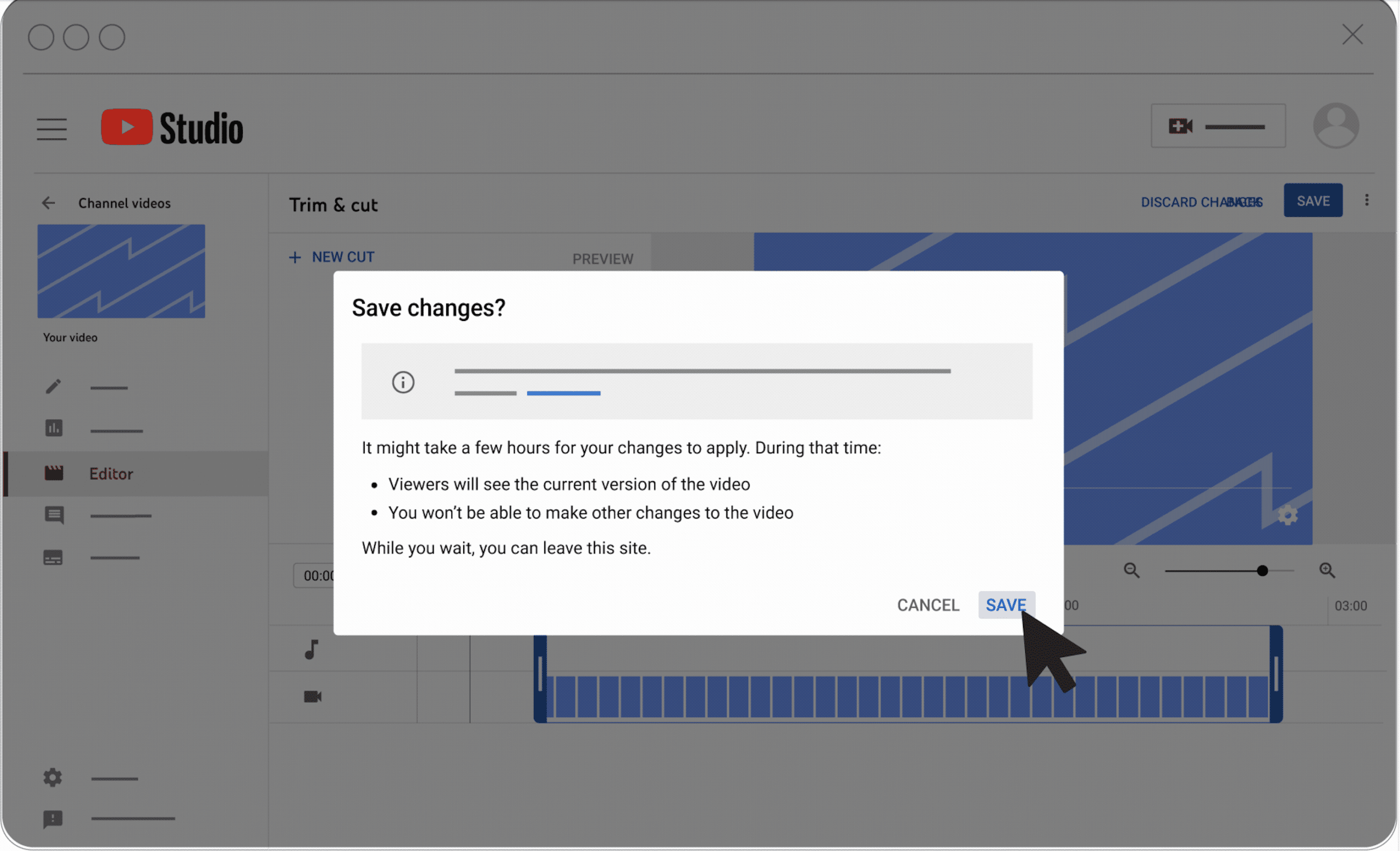
Task: Click the Analytics bar chart icon
Action: pyautogui.click(x=53, y=428)
